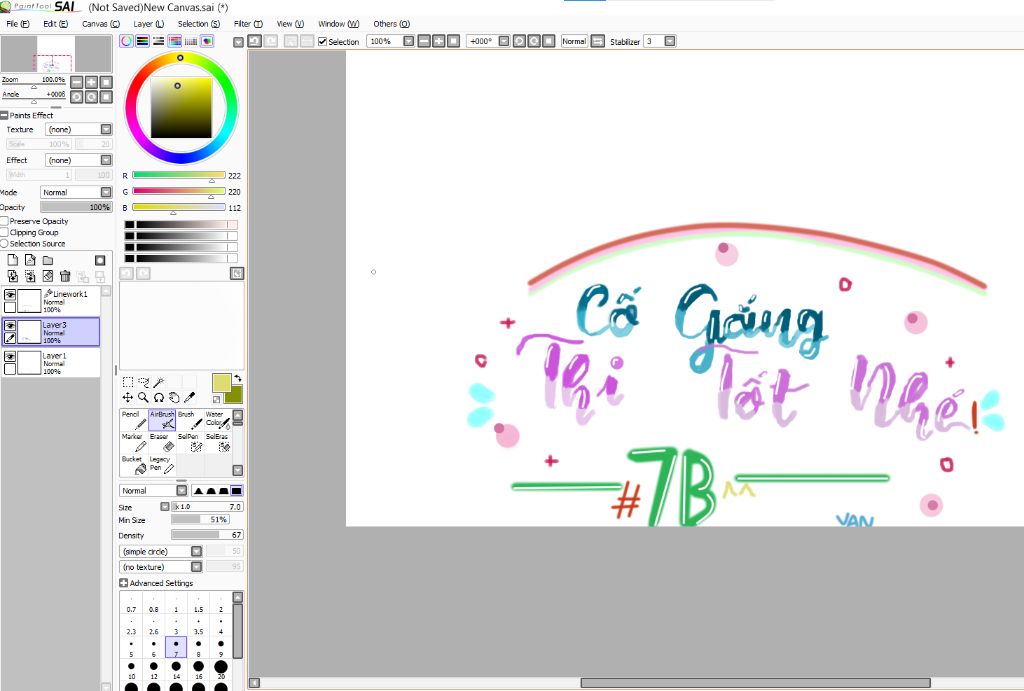
Task: Select the Marker tool
Action: tap(134, 442)
